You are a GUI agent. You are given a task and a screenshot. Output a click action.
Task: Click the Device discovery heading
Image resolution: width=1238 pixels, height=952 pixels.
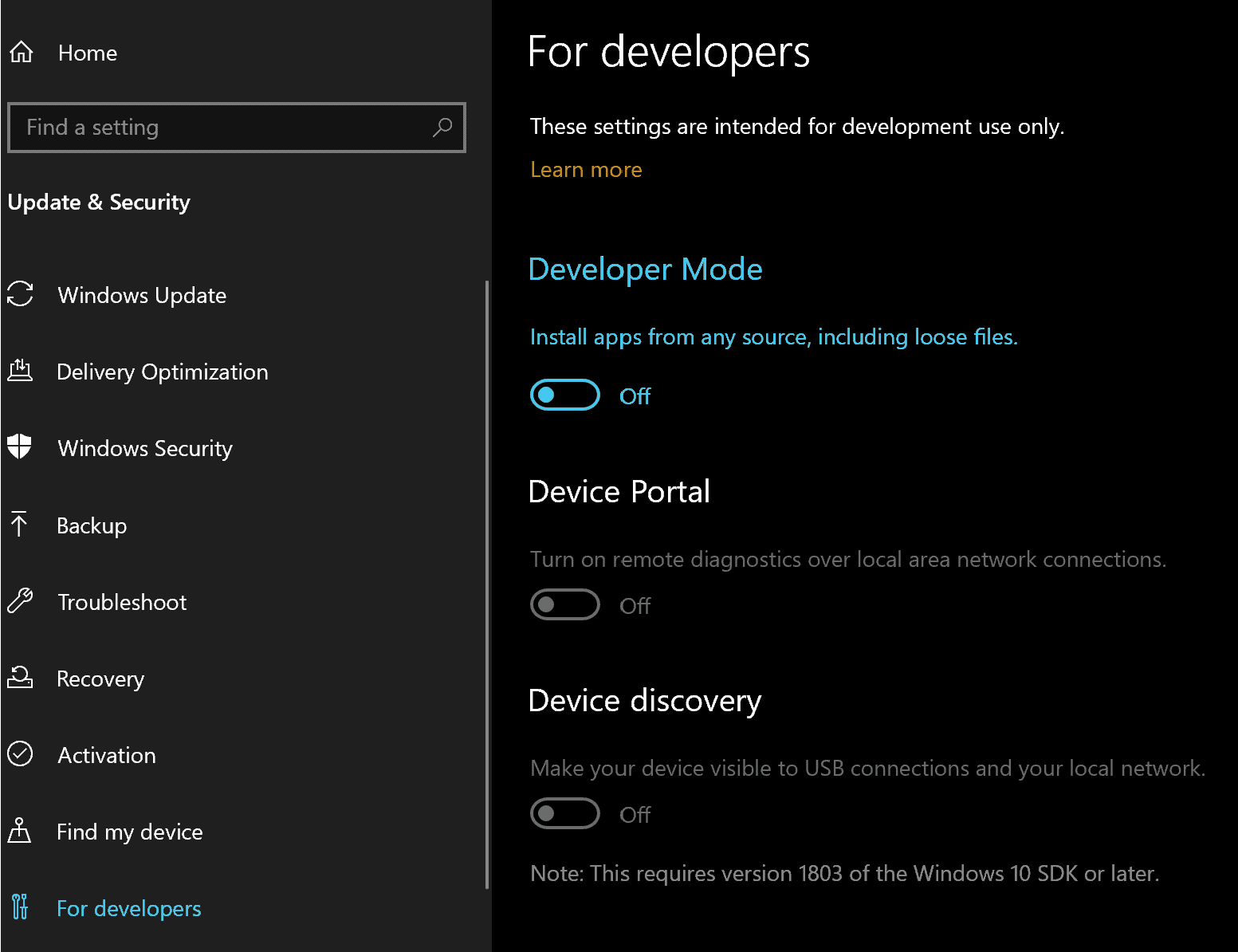point(645,701)
